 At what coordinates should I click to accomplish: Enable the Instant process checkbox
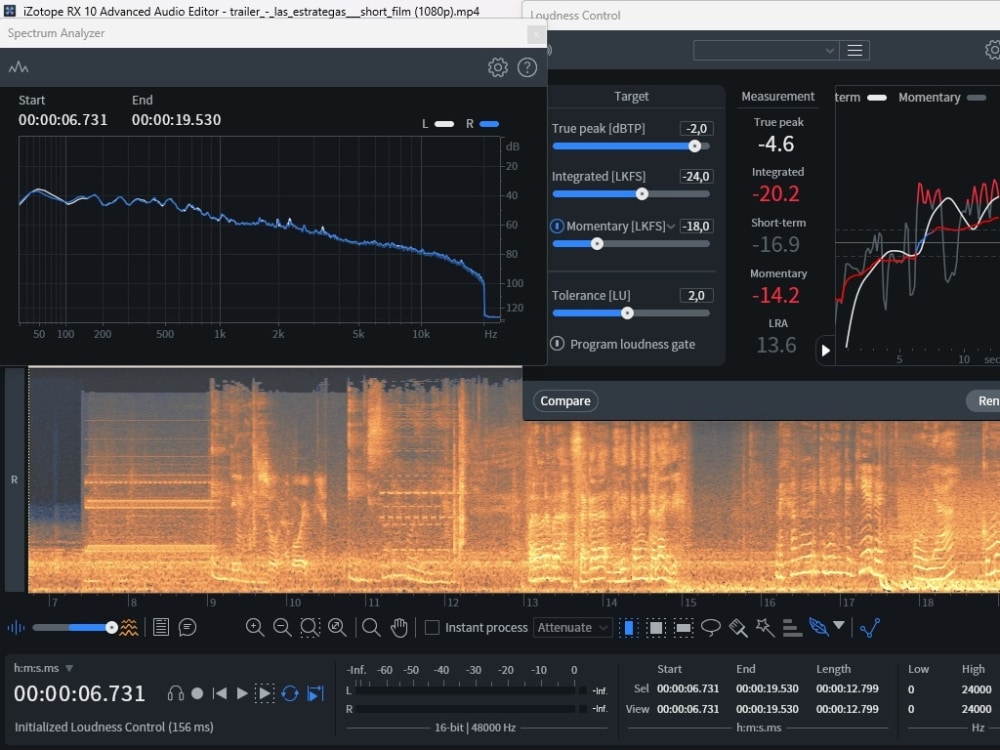pos(432,628)
